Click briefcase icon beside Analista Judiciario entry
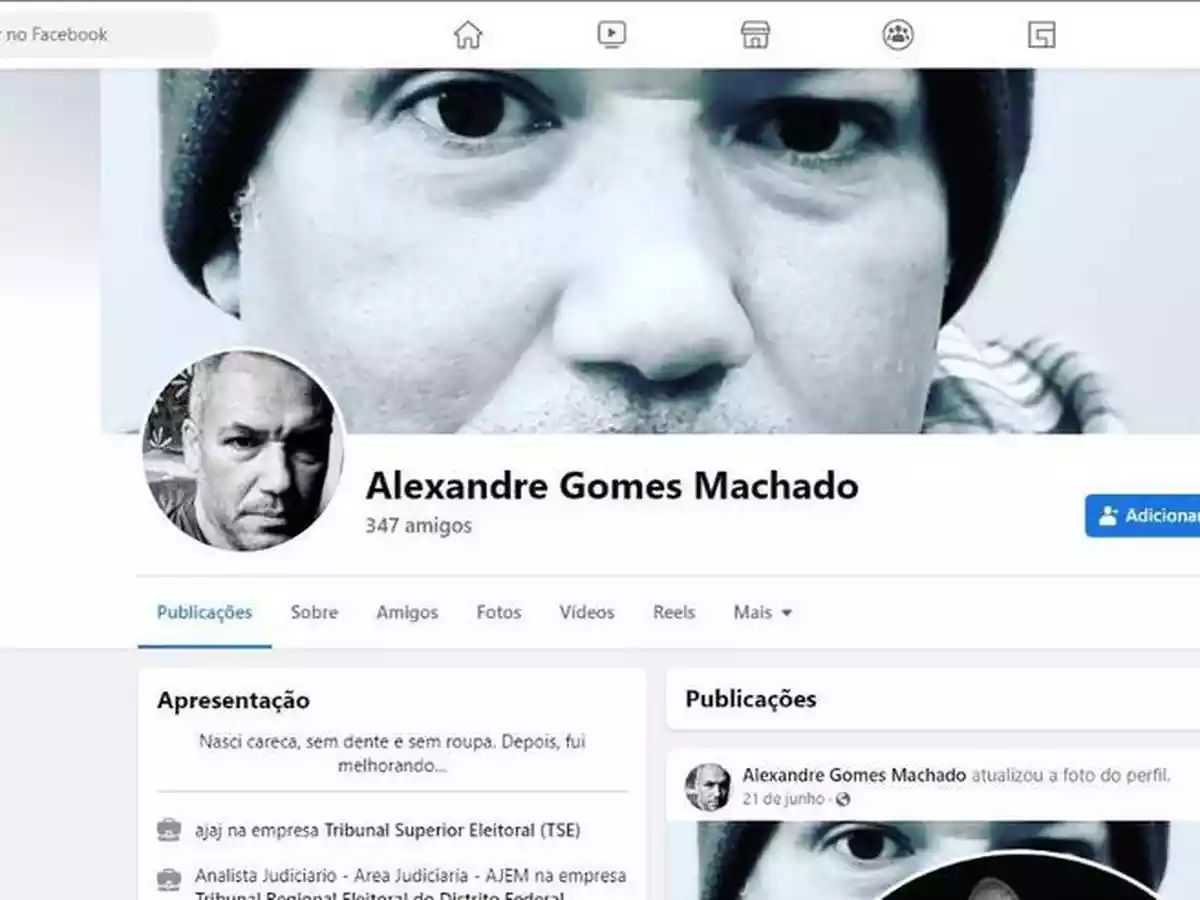 pos(169,880)
